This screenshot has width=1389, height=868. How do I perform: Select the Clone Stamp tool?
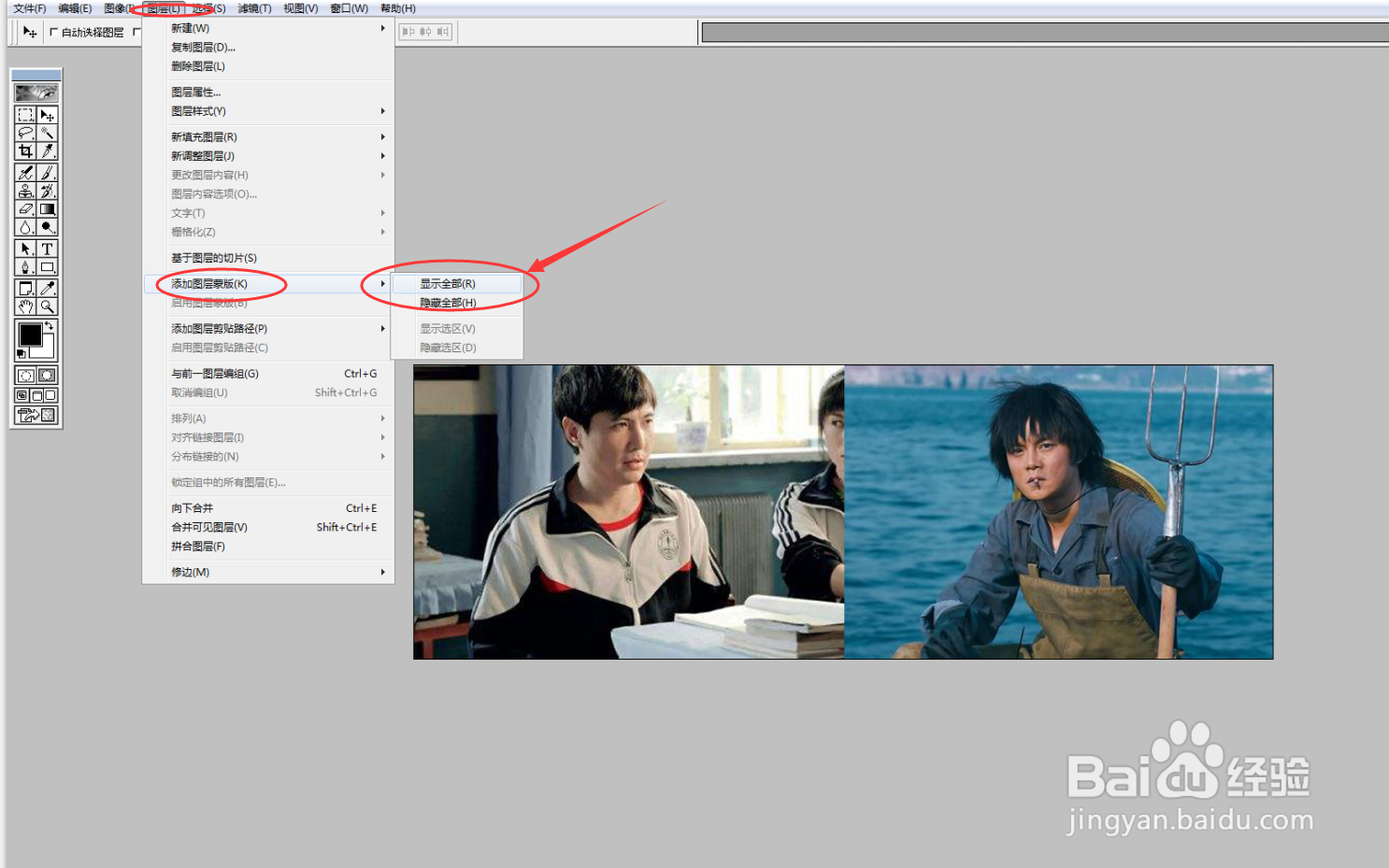25,191
